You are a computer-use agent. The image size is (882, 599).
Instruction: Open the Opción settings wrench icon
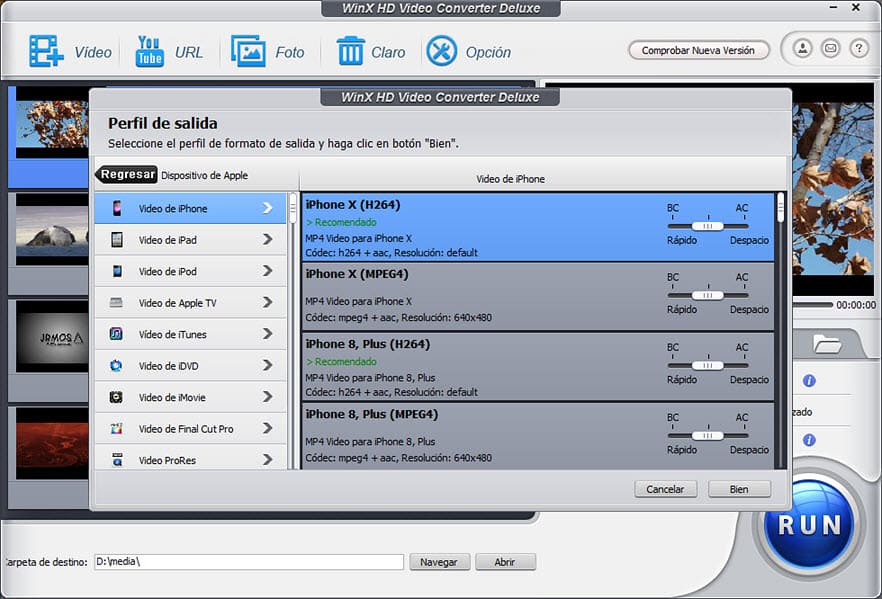click(x=442, y=51)
